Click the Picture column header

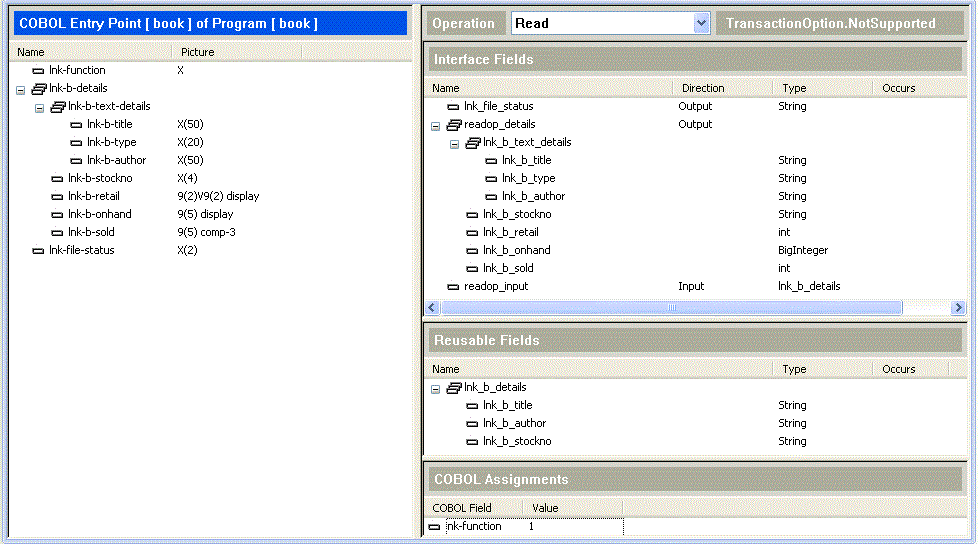click(198, 52)
